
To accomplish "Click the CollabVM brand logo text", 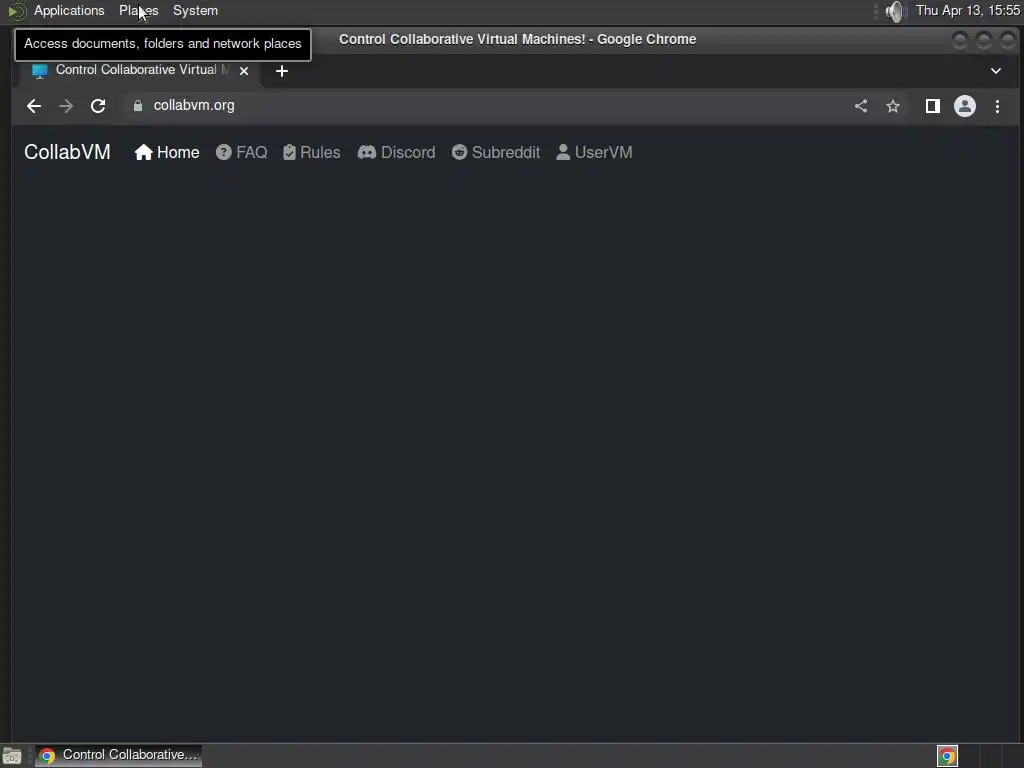I will pyautogui.click(x=67, y=152).
